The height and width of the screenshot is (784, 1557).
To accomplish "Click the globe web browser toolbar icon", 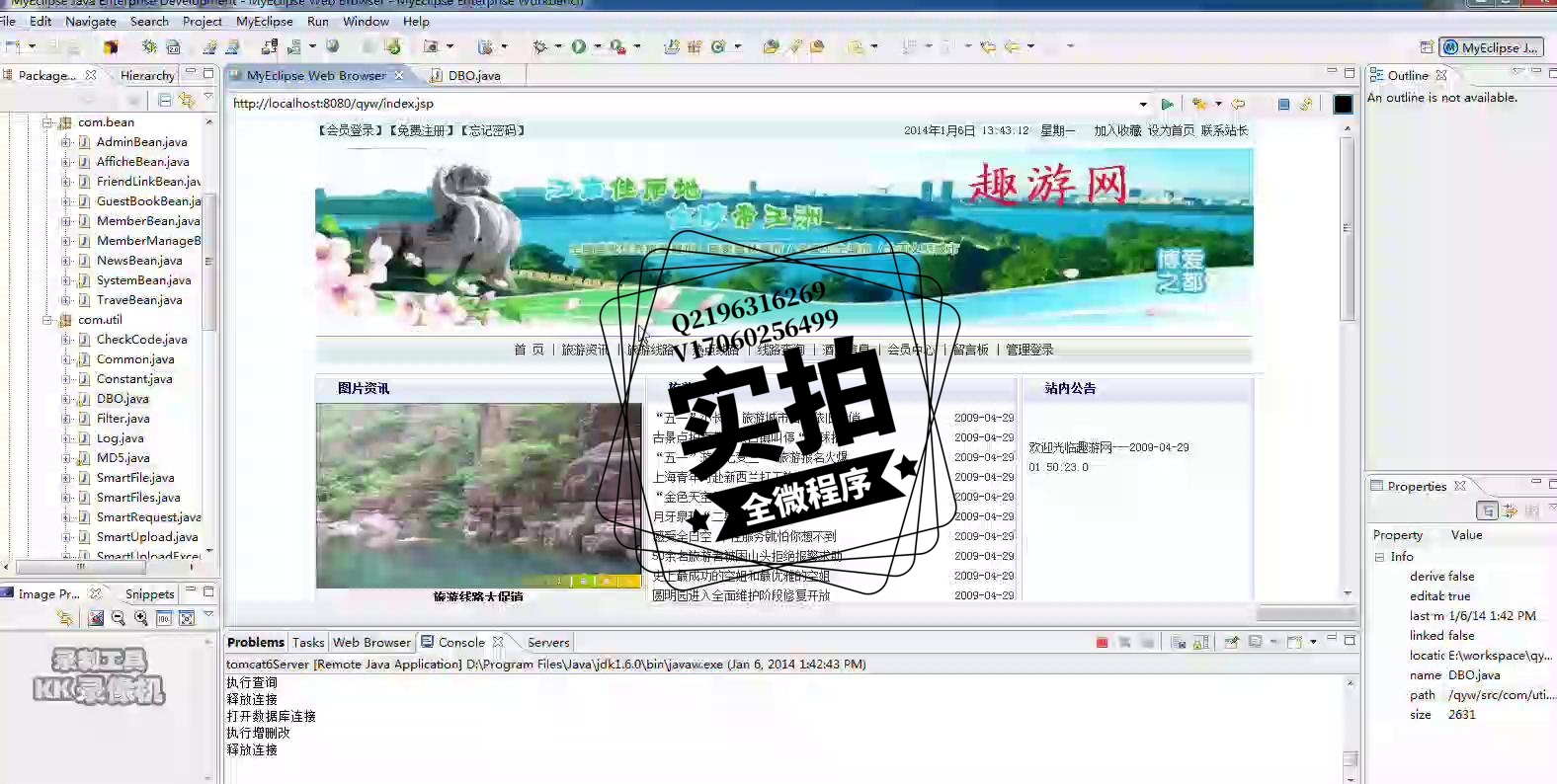I will point(333,46).
